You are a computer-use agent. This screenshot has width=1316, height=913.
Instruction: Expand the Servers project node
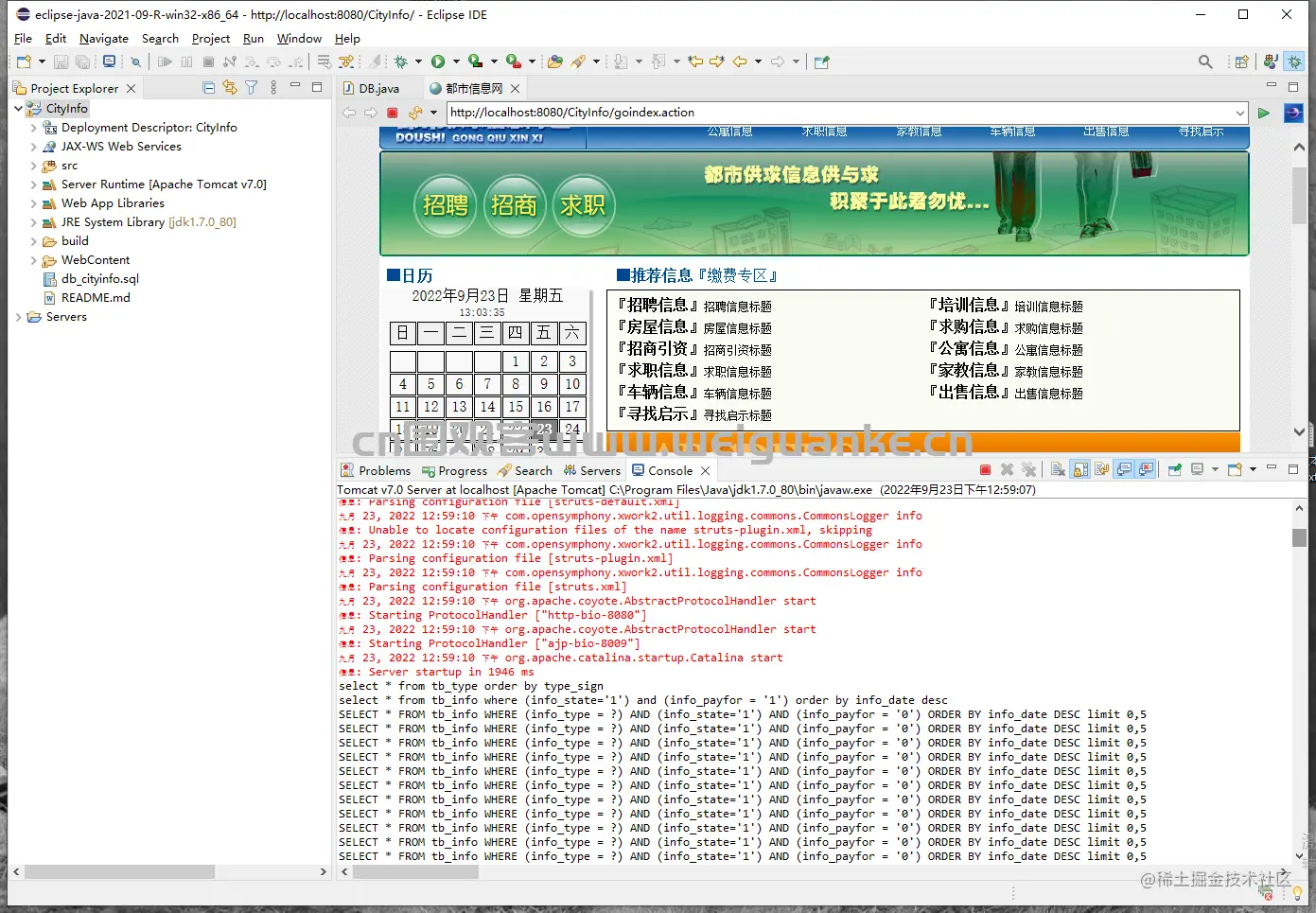coord(19,317)
